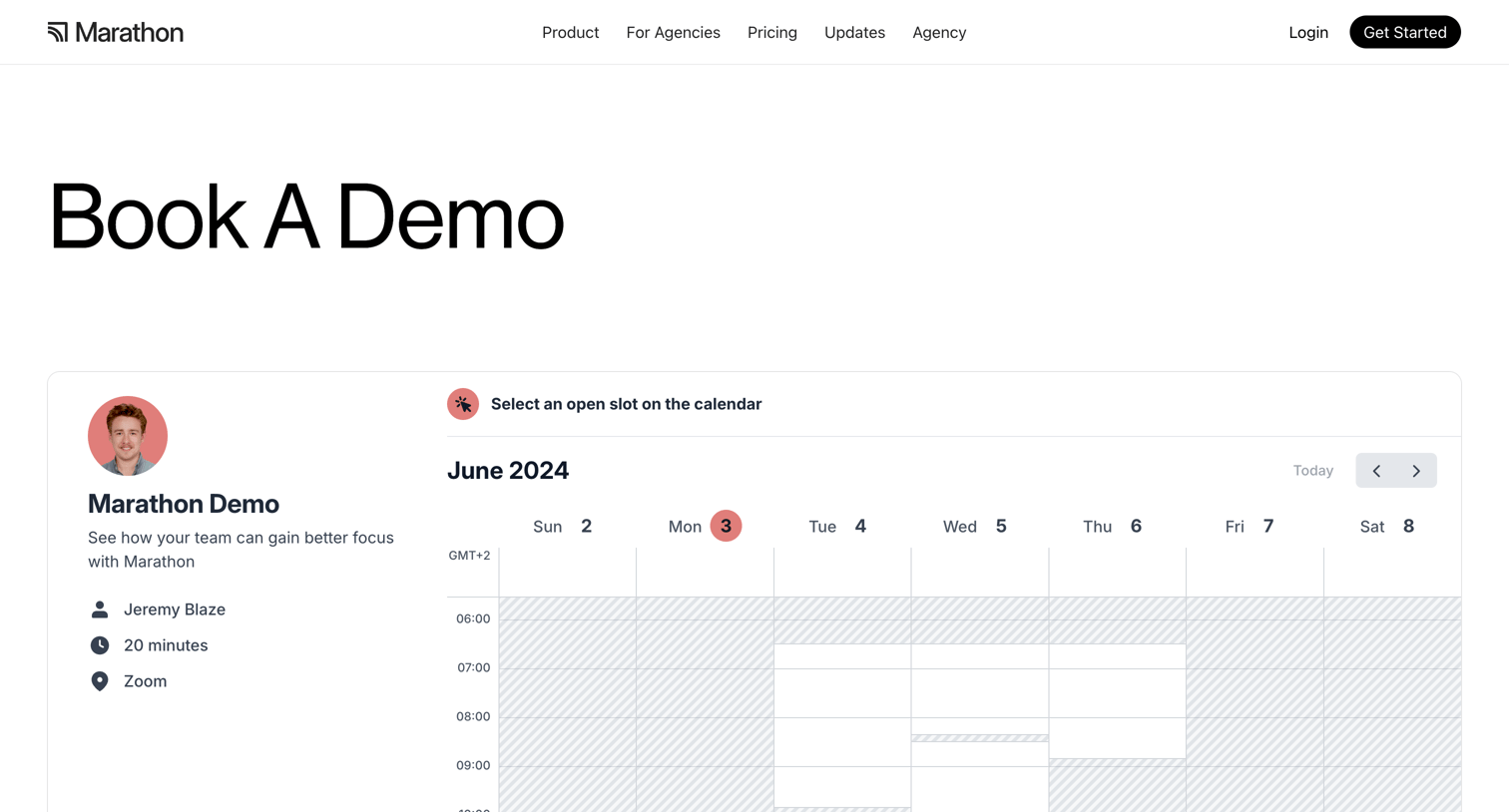Screen dimensions: 1509x812
Task: Click the Jeremy Blaze host name
Action: pyautogui.click(x=175, y=609)
